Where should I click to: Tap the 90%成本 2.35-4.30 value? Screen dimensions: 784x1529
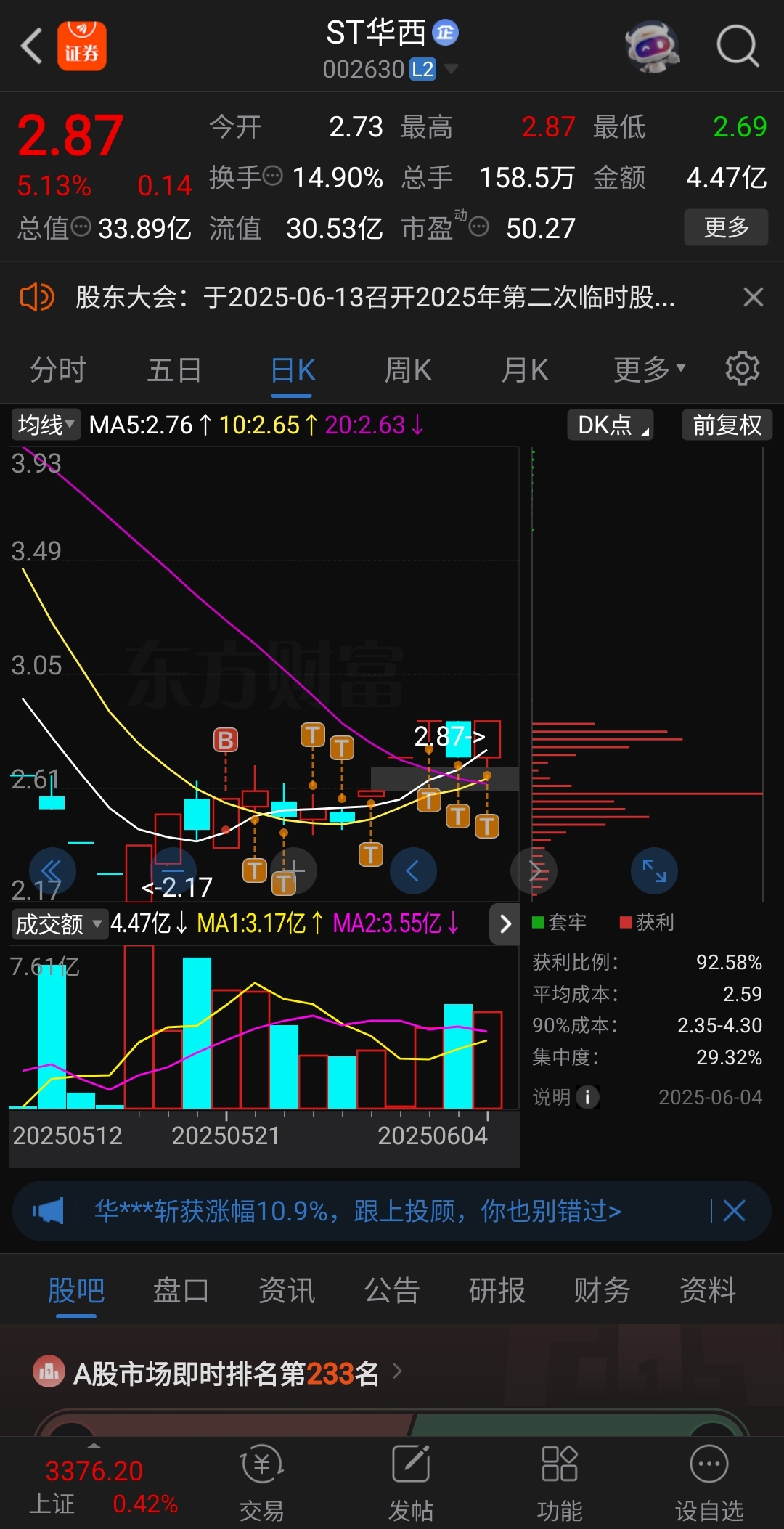719,1025
